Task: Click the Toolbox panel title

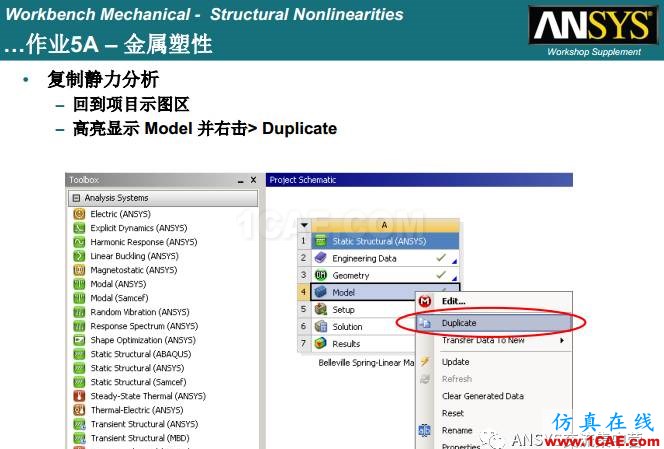Action: (x=84, y=180)
